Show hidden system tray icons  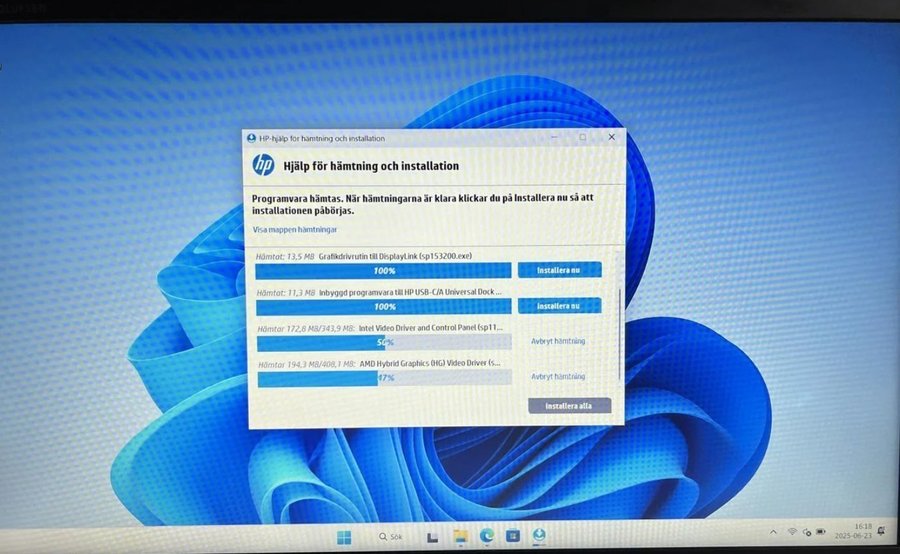[773, 532]
